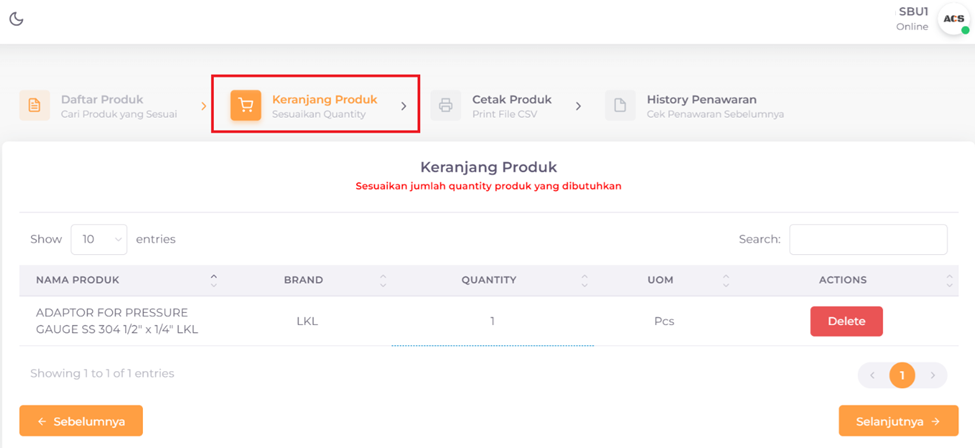Go to next page in pagination

(x=932, y=375)
